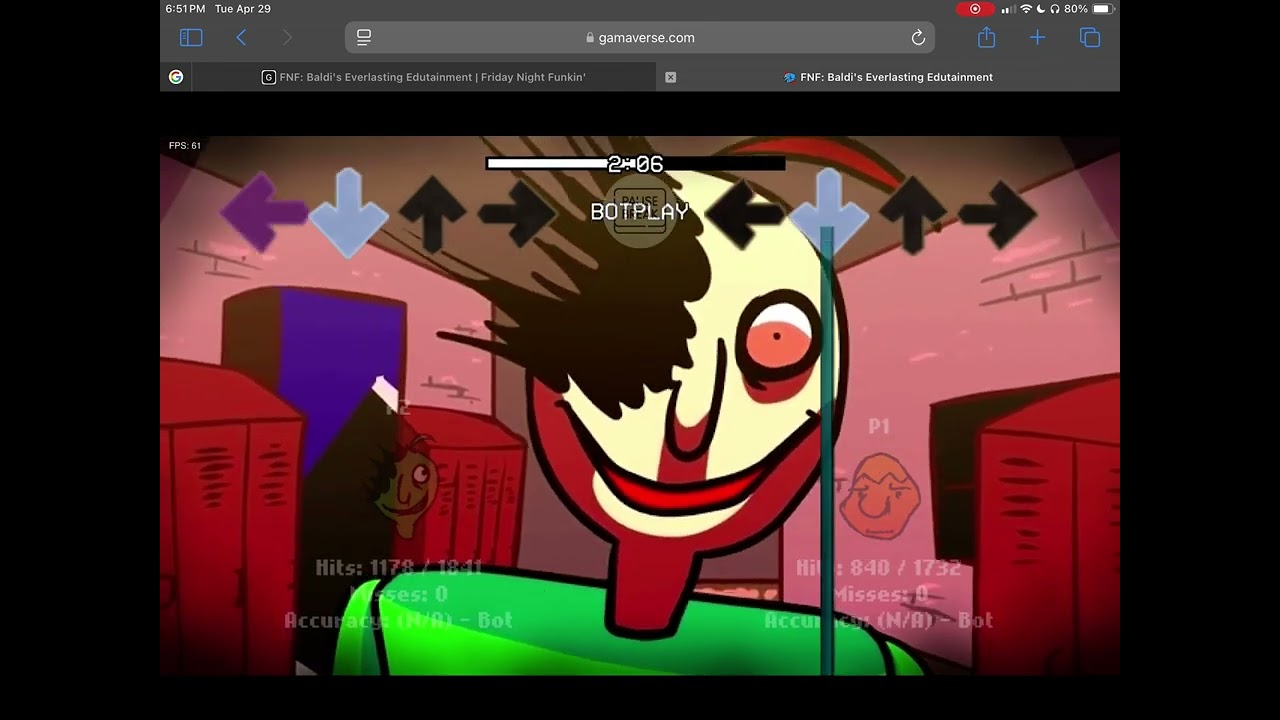Click the P1 health icon face
The image size is (1280, 720).
click(x=879, y=497)
